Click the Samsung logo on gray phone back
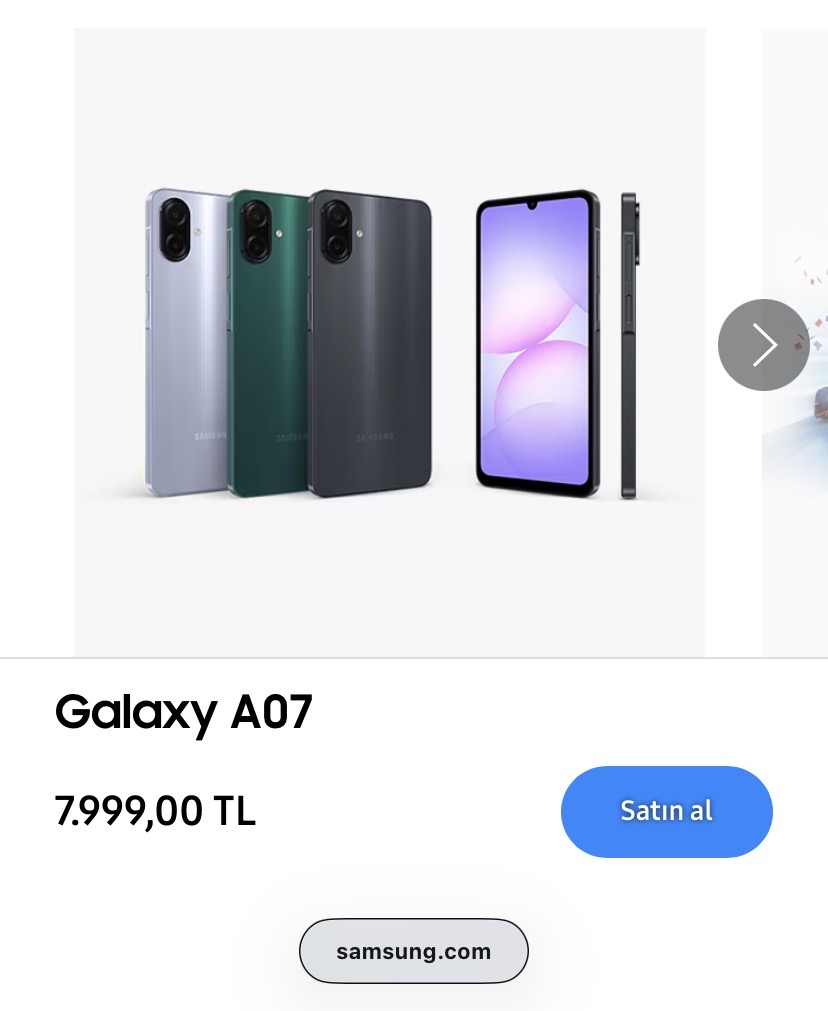828x1011 pixels. pyautogui.click(x=375, y=437)
